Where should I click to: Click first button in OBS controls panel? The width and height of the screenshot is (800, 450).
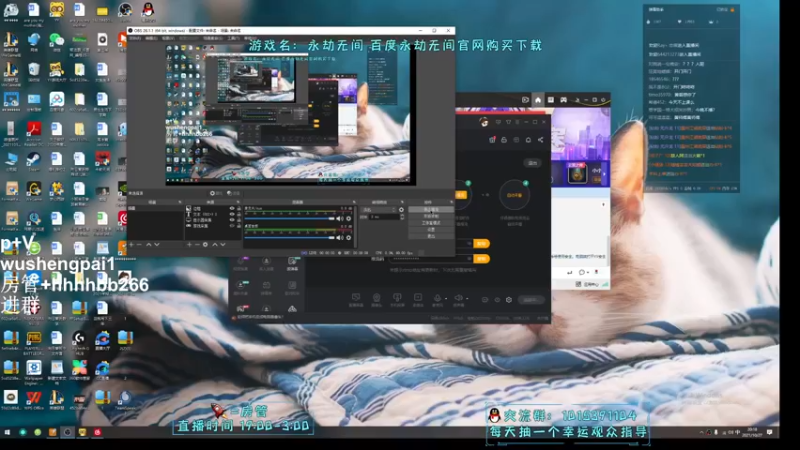click(x=431, y=209)
